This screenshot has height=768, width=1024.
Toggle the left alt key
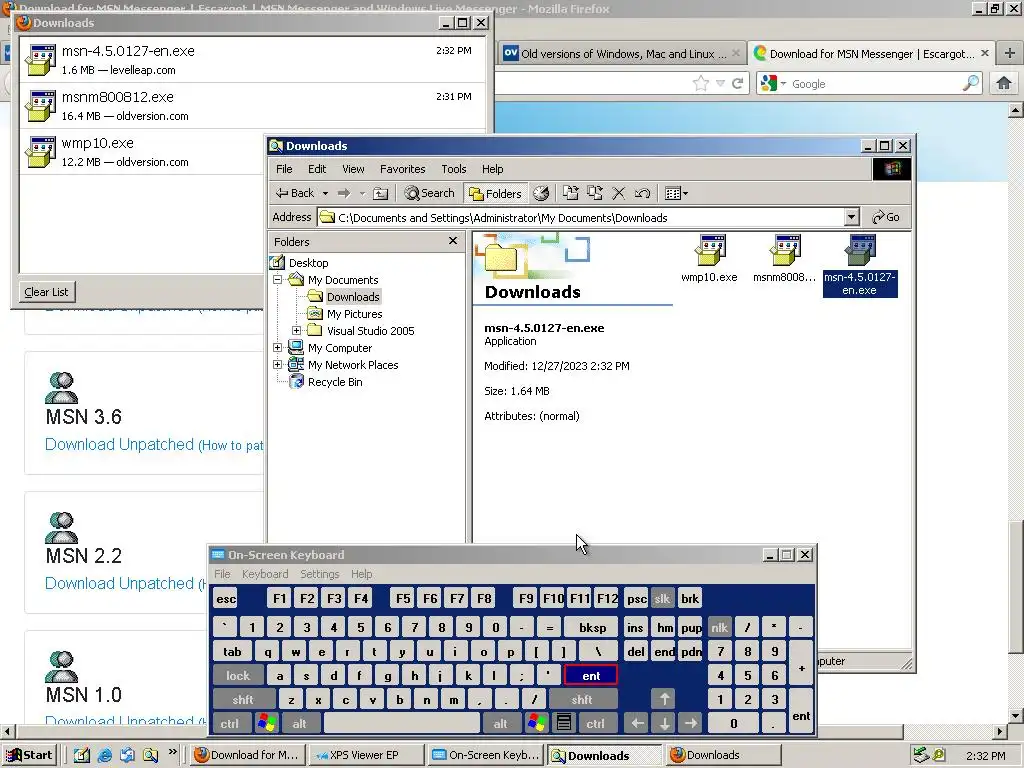coord(300,724)
